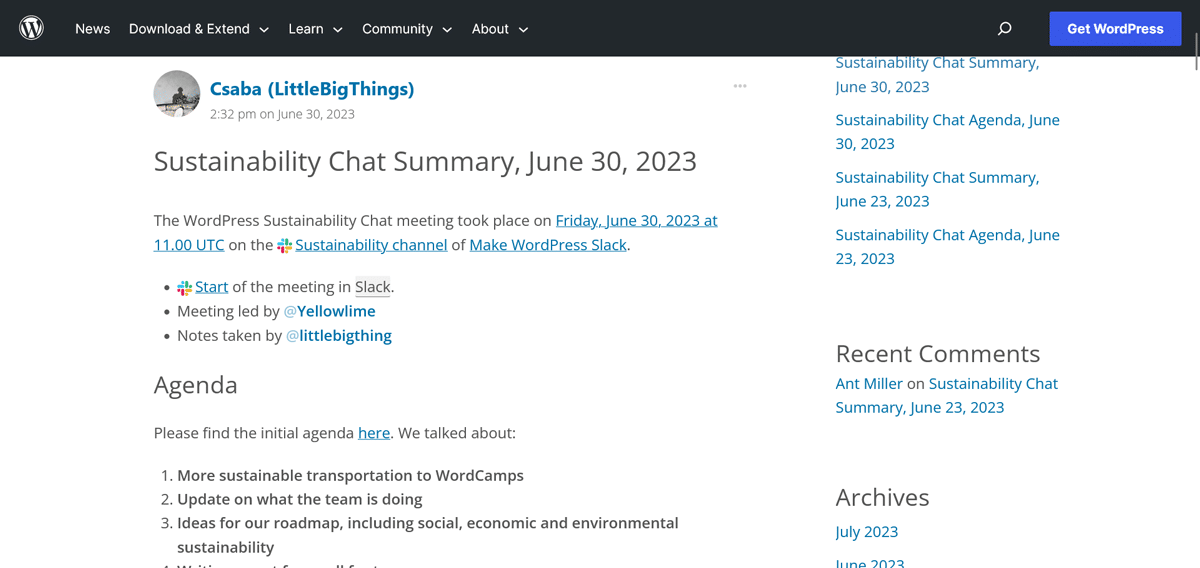Click Csaba's author avatar image
Viewport: 1200px width, 568px height.
pyautogui.click(x=177, y=94)
